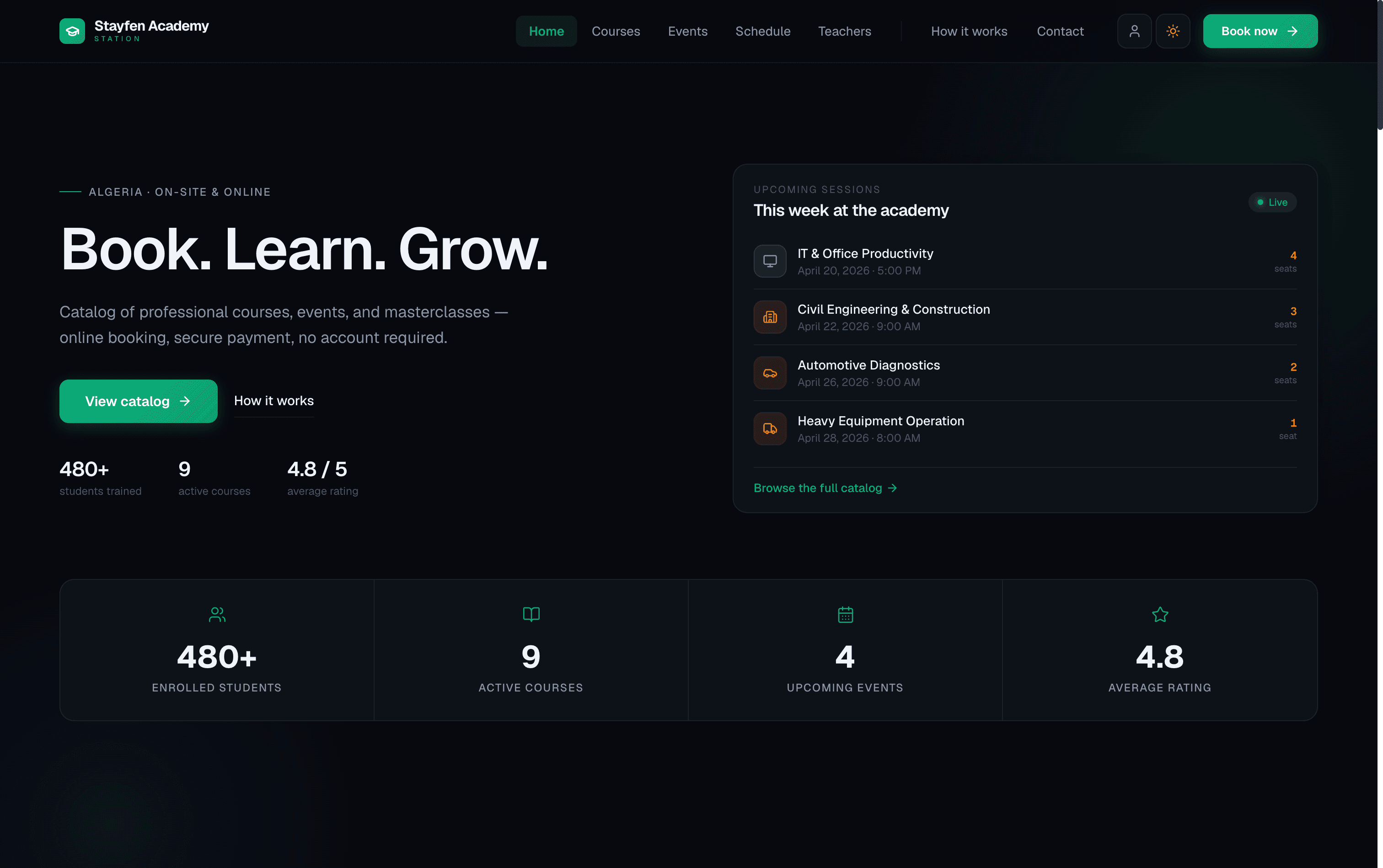
Task: Click the calendar icon above Upcoming Events
Action: (x=845, y=615)
